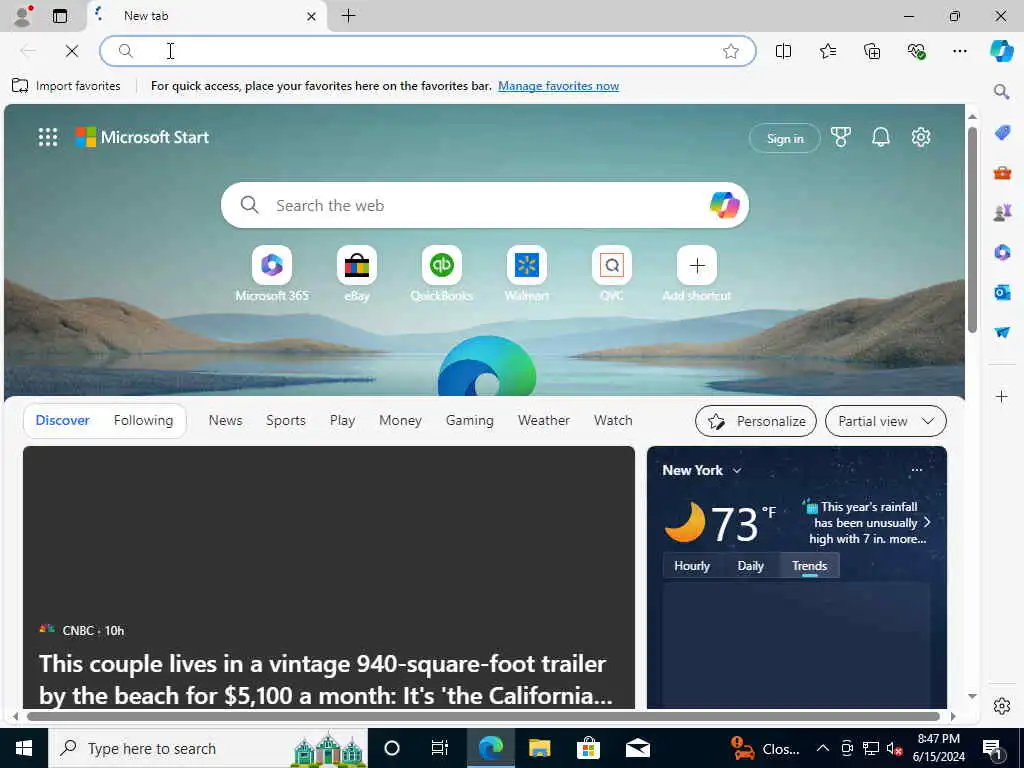
Task: Open sidebar Outlook icon
Action: coord(1002,292)
